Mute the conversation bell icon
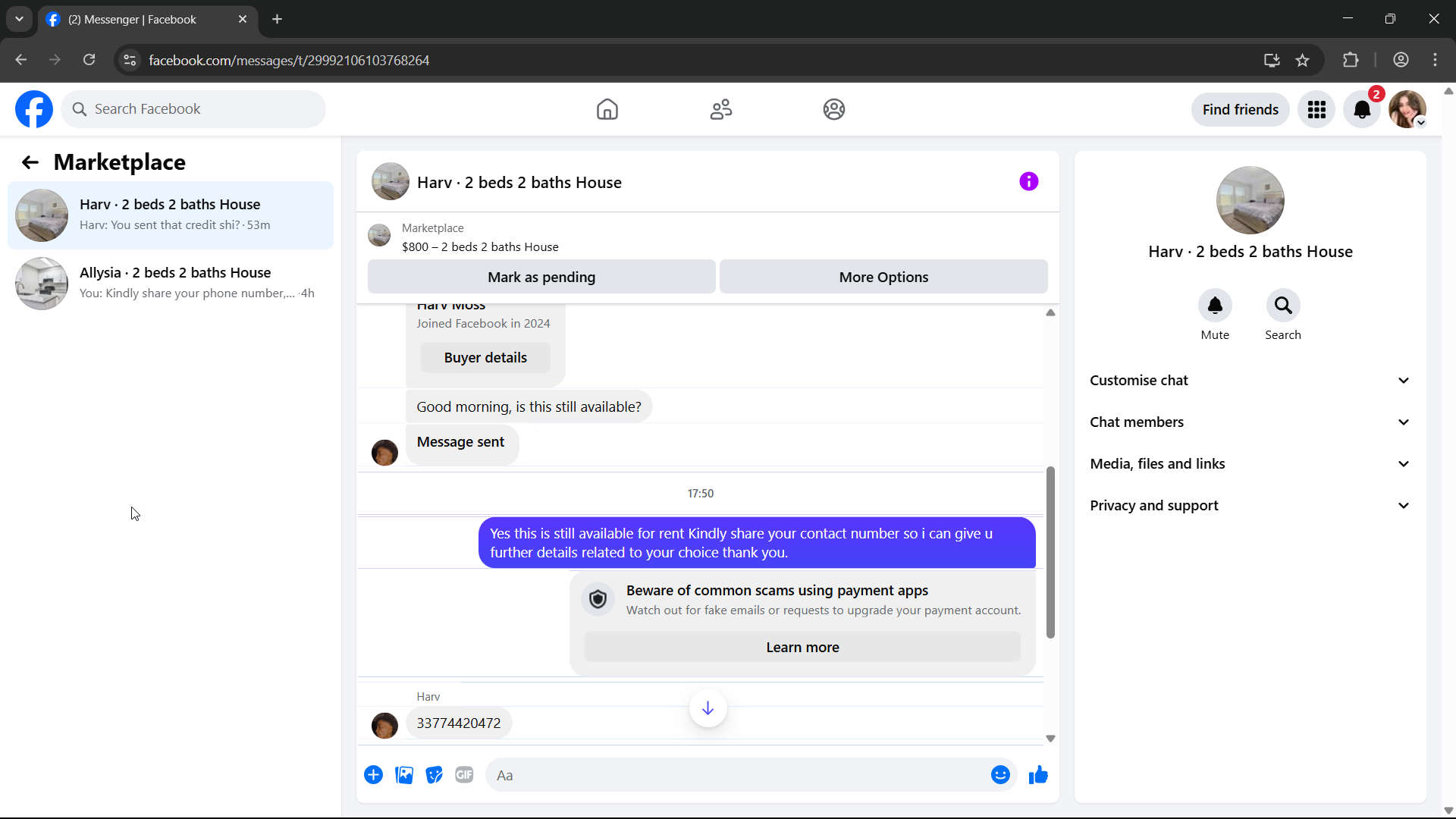The image size is (1456, 819). pos(1215,305)
